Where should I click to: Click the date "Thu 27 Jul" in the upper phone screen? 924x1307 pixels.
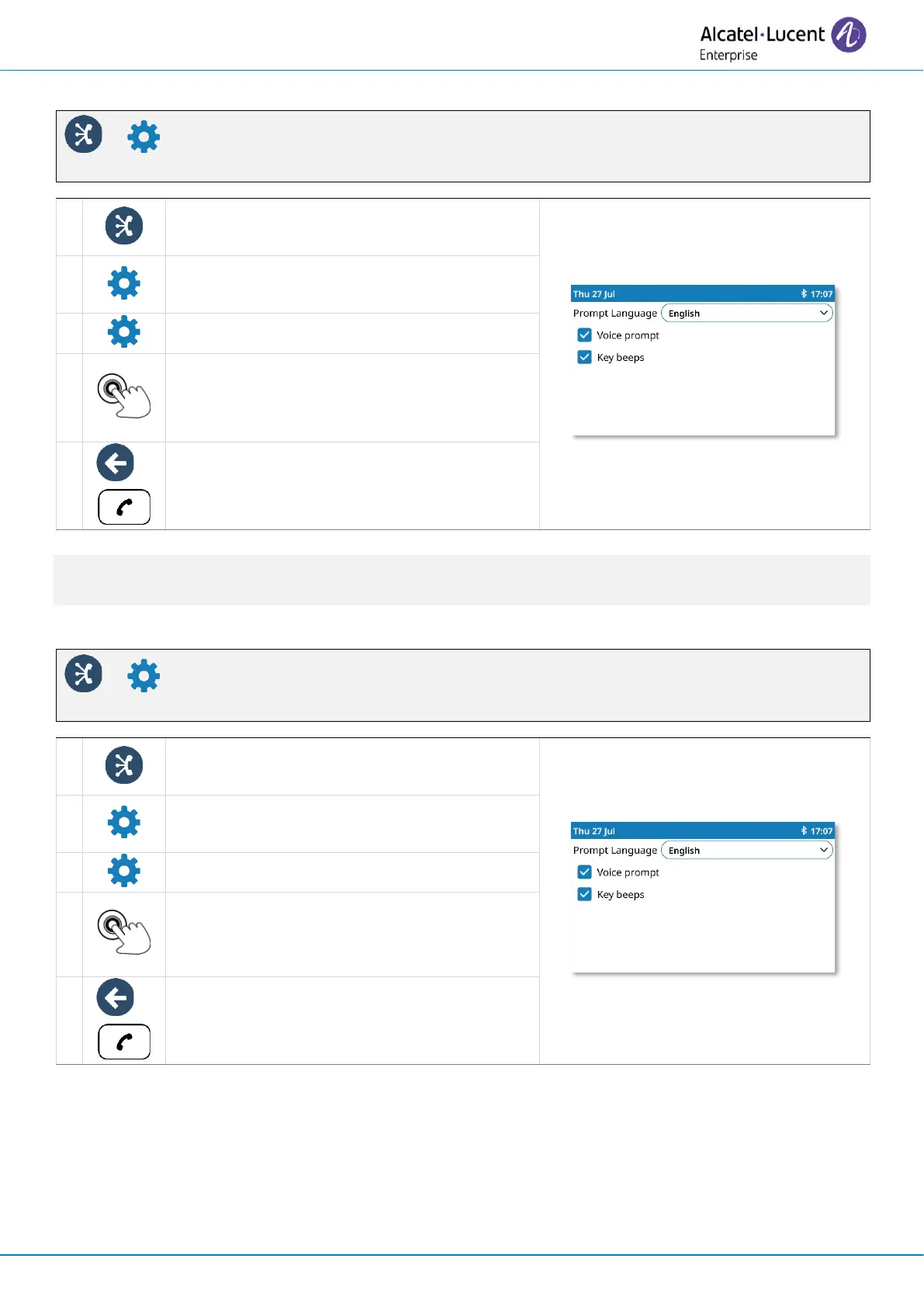point(594,294)
